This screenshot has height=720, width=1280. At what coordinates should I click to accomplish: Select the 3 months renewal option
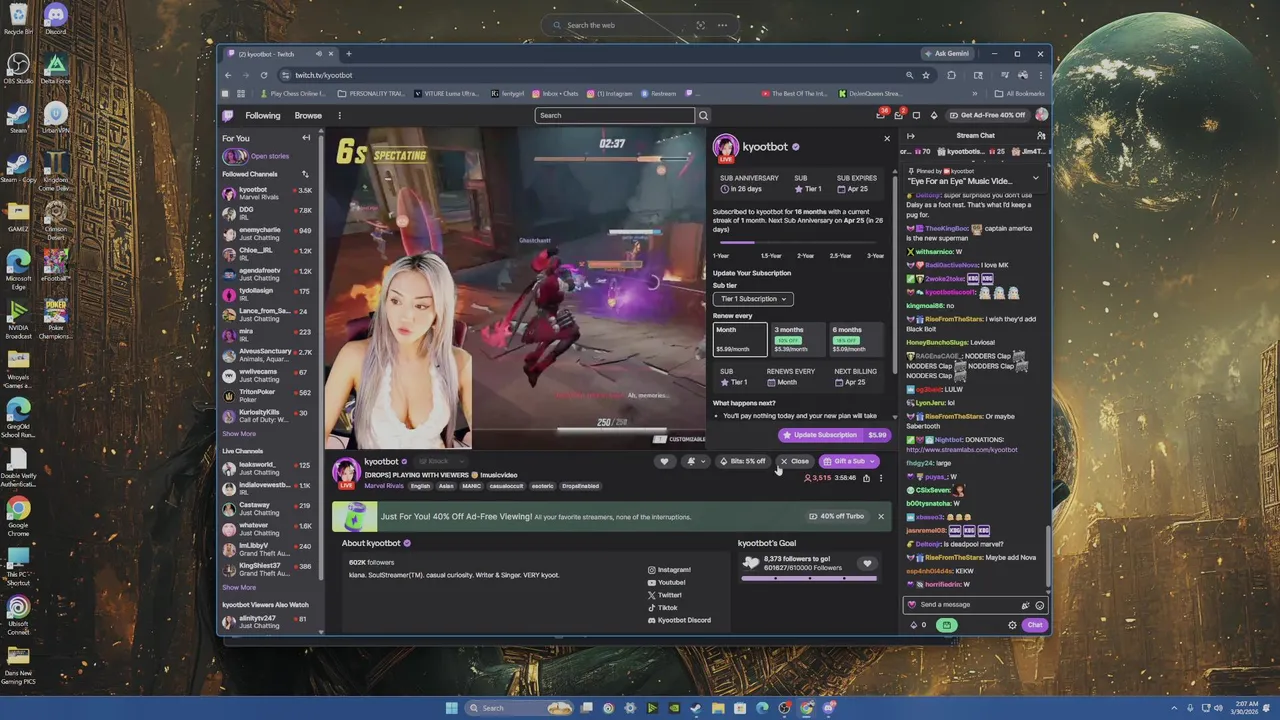pos(798,339)
